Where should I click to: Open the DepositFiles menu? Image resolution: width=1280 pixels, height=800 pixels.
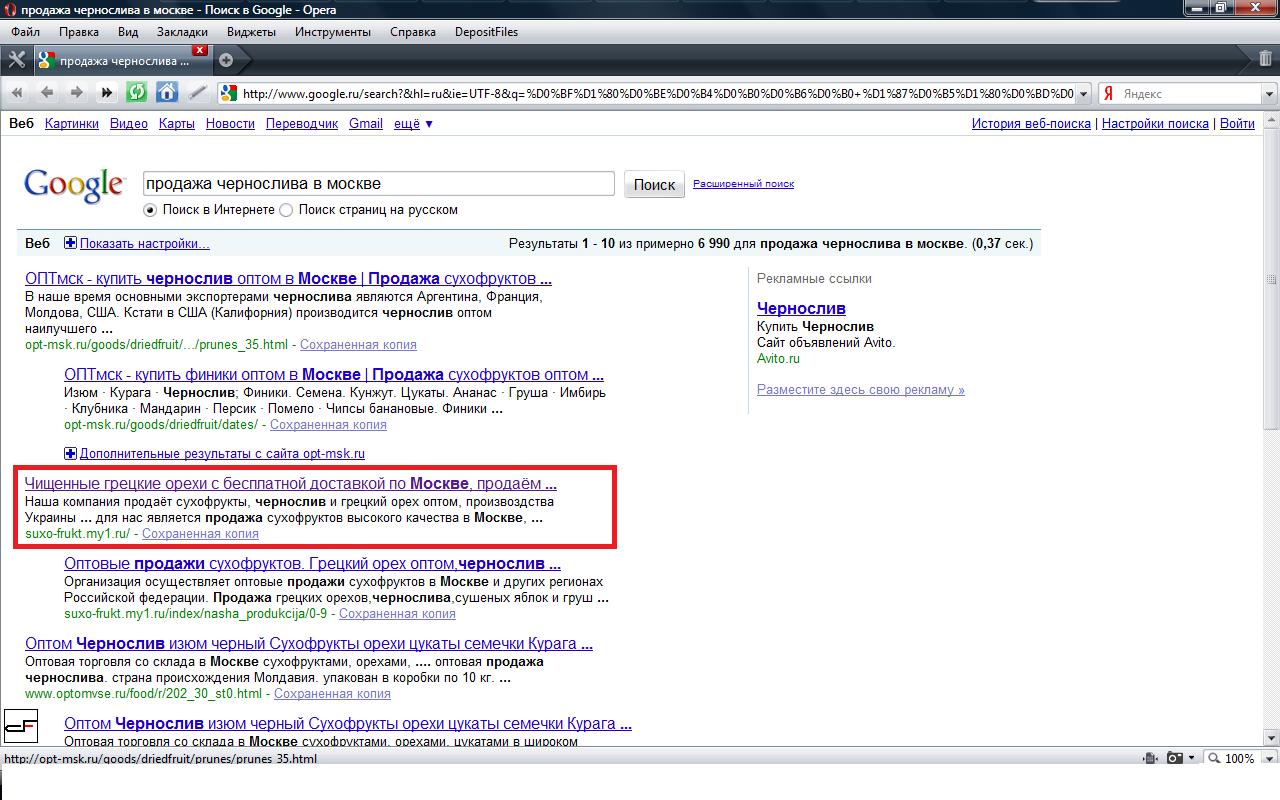(486, 32)
